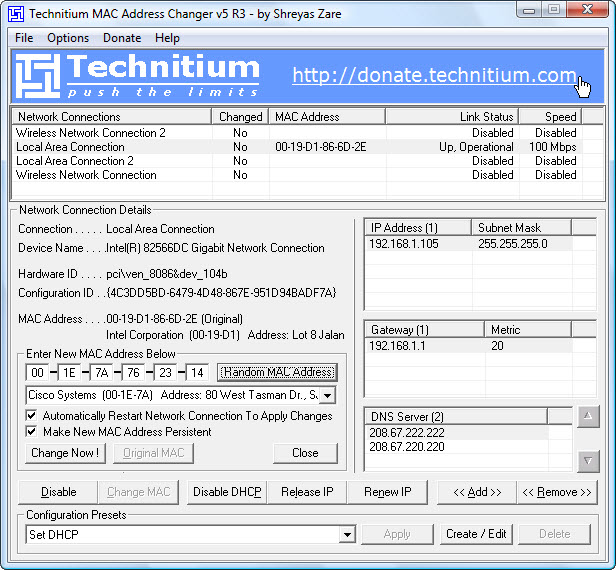This screenshot has width=616, height=570.
Task: Click the DNS server move up arrow
Action: point(589,417)
